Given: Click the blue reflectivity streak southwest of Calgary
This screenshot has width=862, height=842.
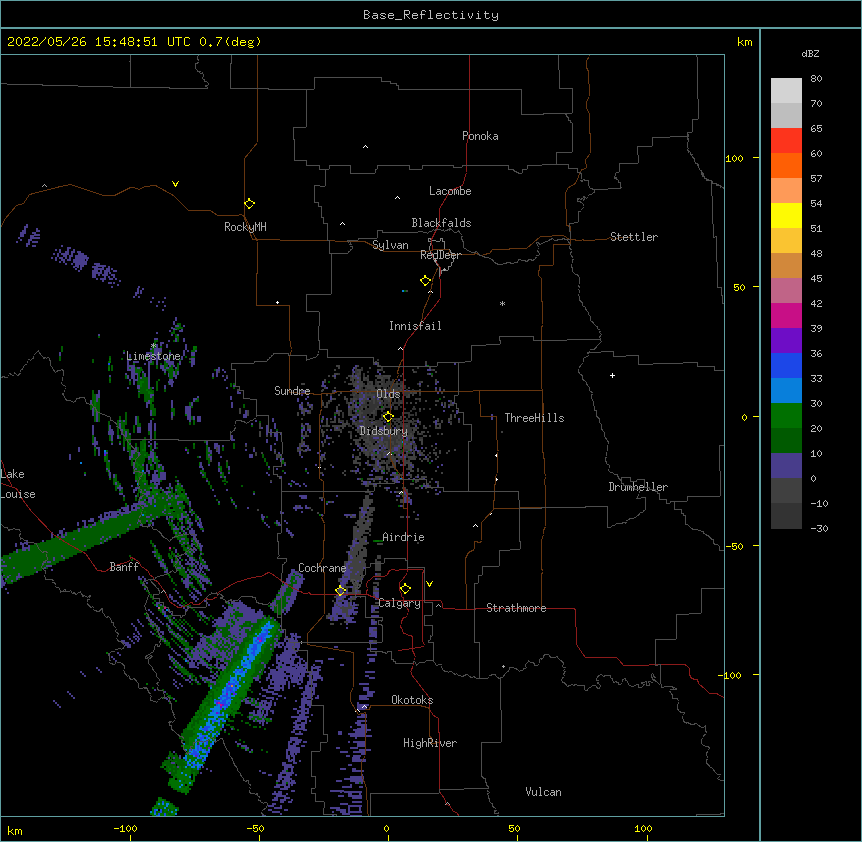Looking at the screenshot, I should (x=229, y=695).
